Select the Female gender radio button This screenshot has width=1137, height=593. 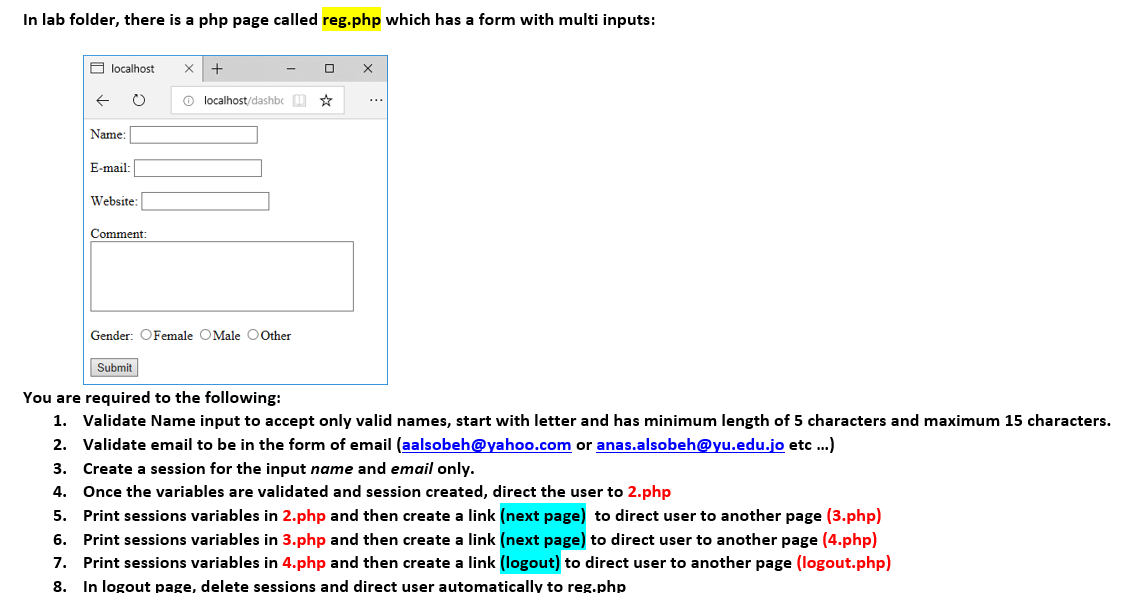(145, 334)
